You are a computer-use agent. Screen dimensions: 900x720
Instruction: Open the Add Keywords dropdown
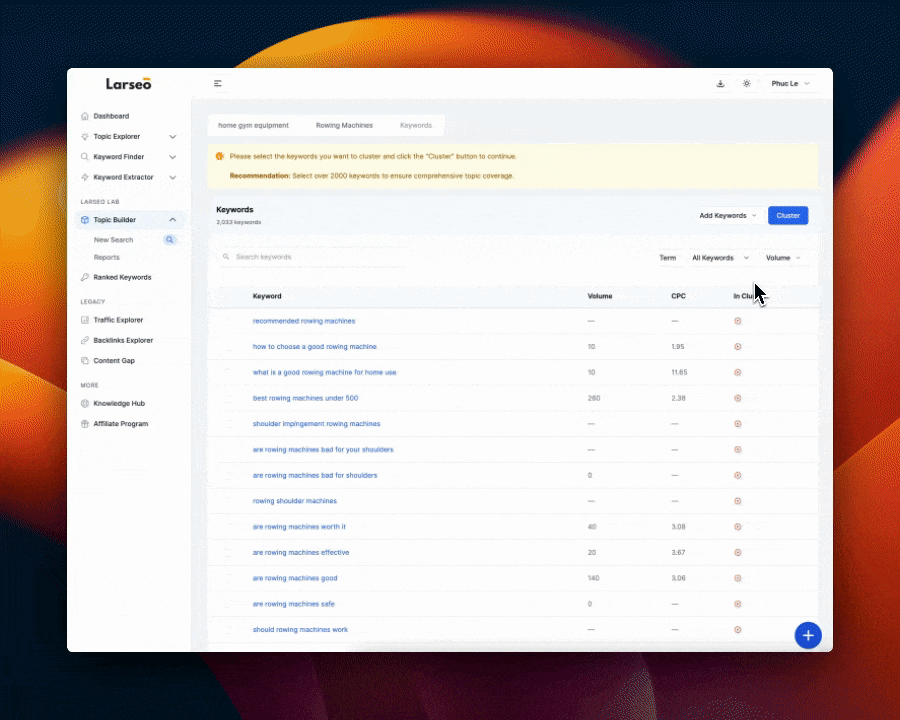[x=728, y=216]
